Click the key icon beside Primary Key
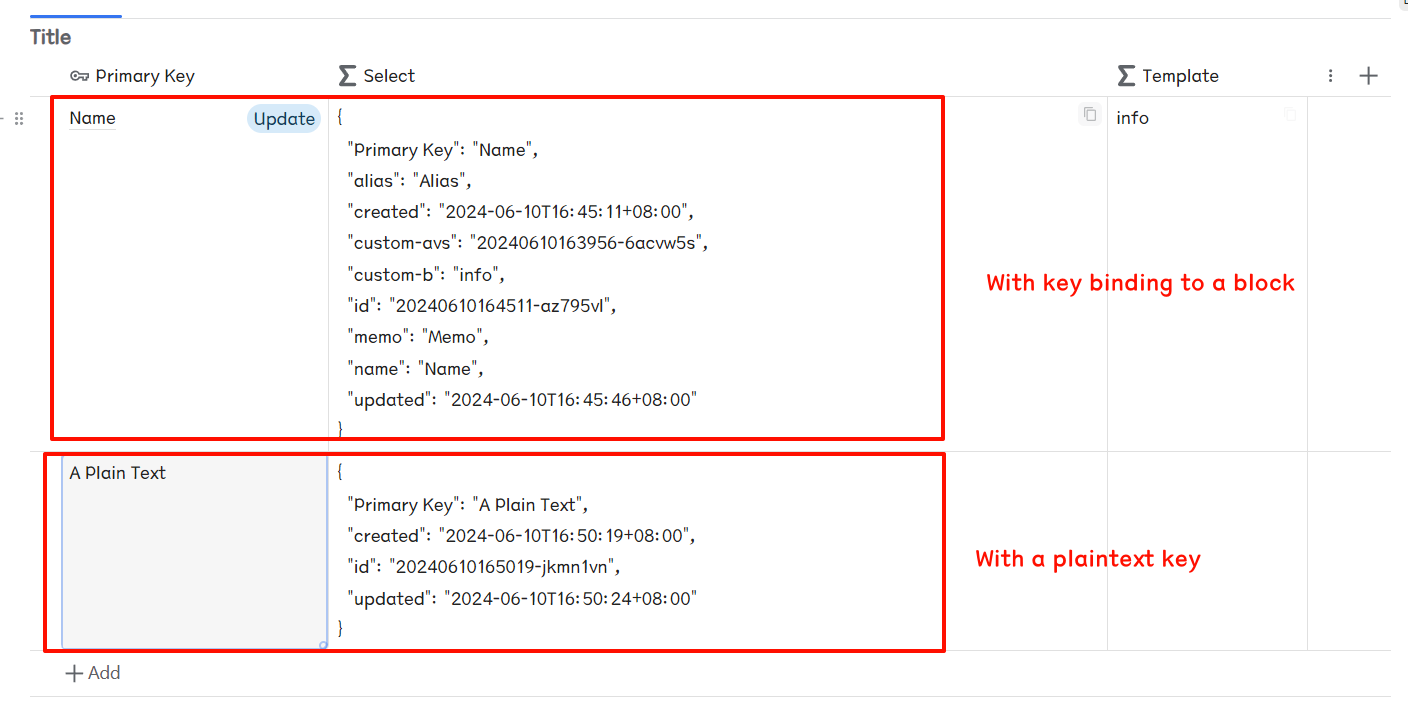The width and height of the screenshot is (1408, 714). click(x=80, y=76)
